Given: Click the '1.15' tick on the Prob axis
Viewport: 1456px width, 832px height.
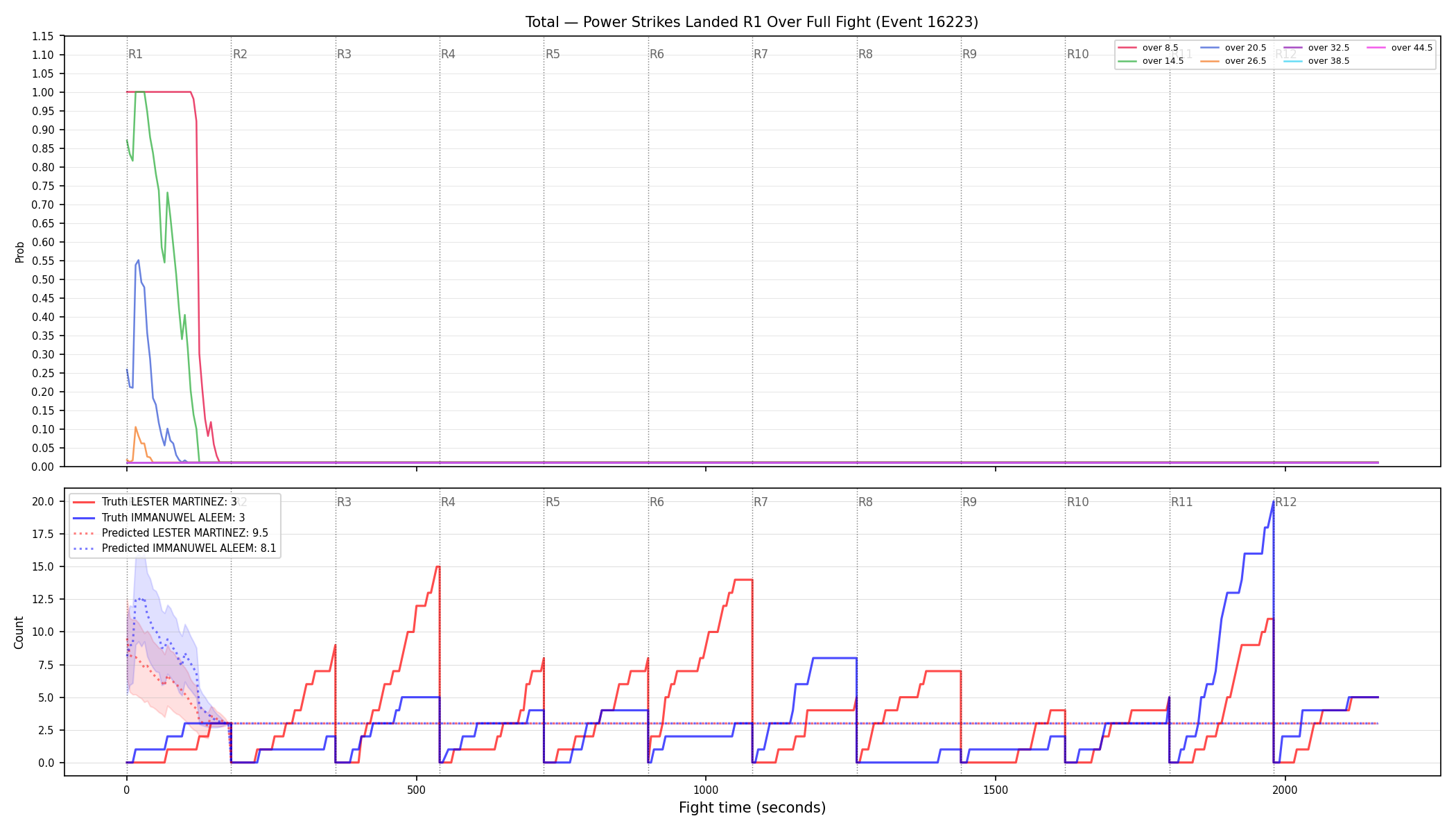Looking at the screenshot, I should 42,37.
